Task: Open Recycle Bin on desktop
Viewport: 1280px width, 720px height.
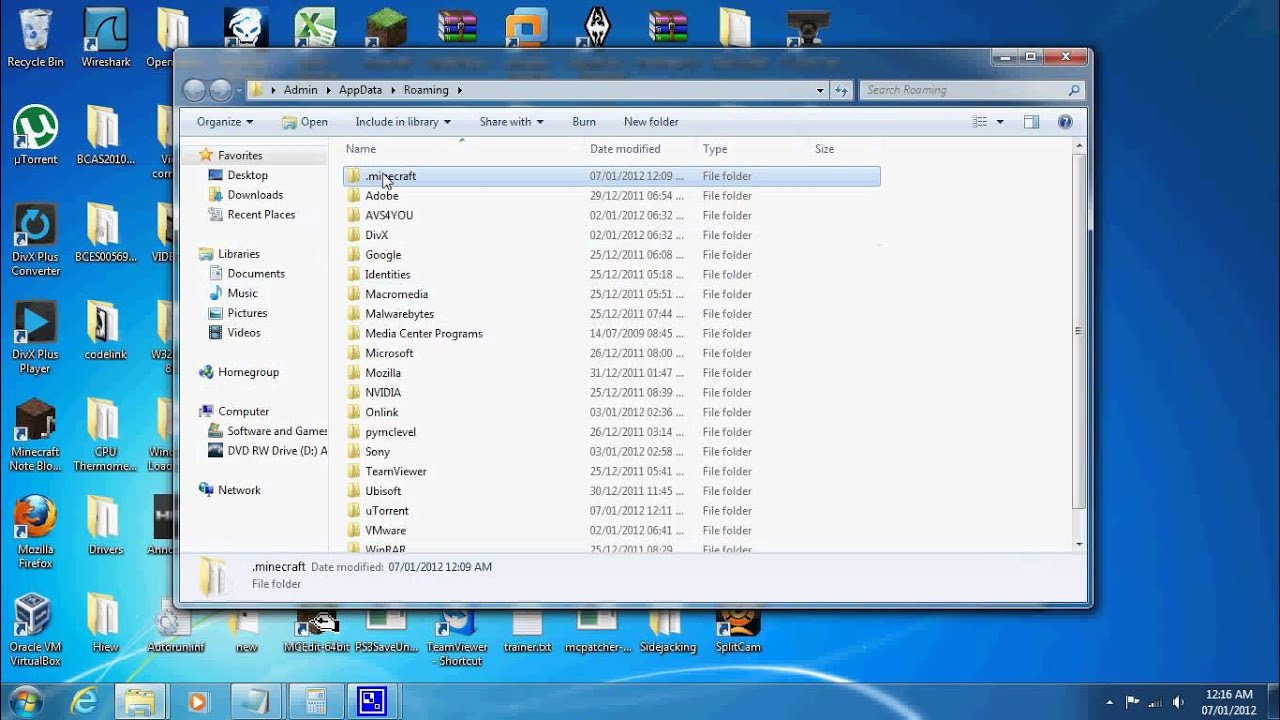Action: (35, 39)
